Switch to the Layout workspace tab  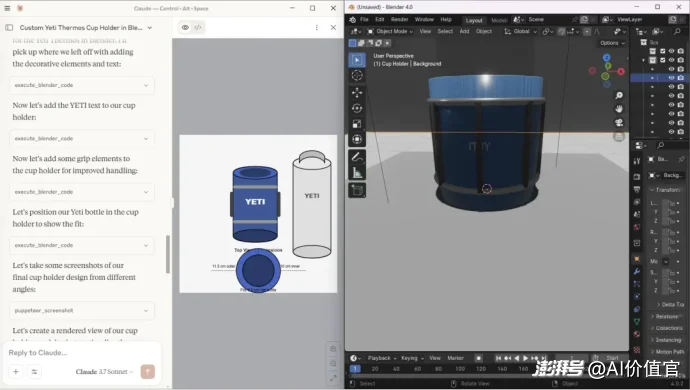pyautogui.click(x=474, y=20)
